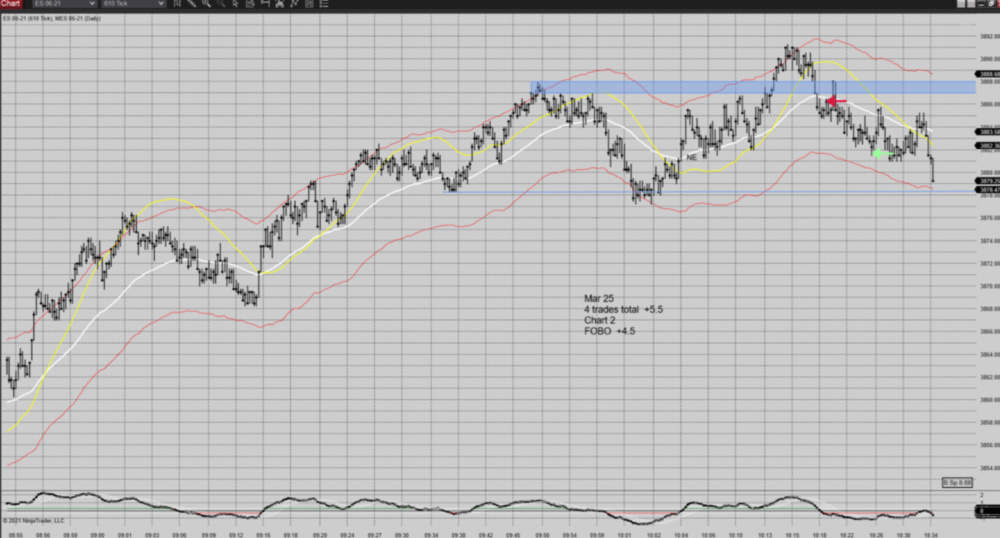Select the cursor pointer tool
1000x538 pixels.
coord(235,4)
